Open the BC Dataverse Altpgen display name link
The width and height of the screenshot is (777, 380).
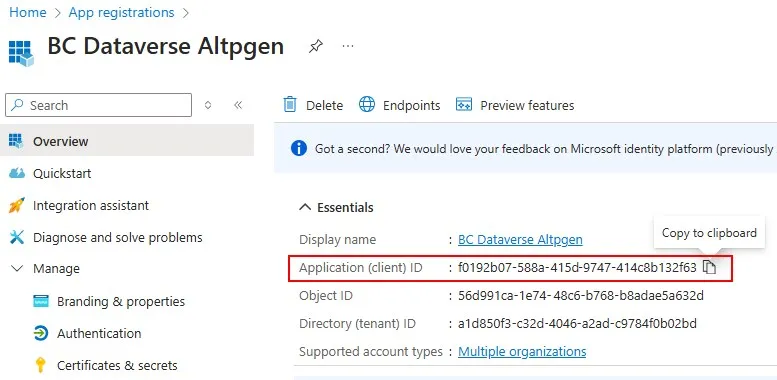(x=520, y=240)
